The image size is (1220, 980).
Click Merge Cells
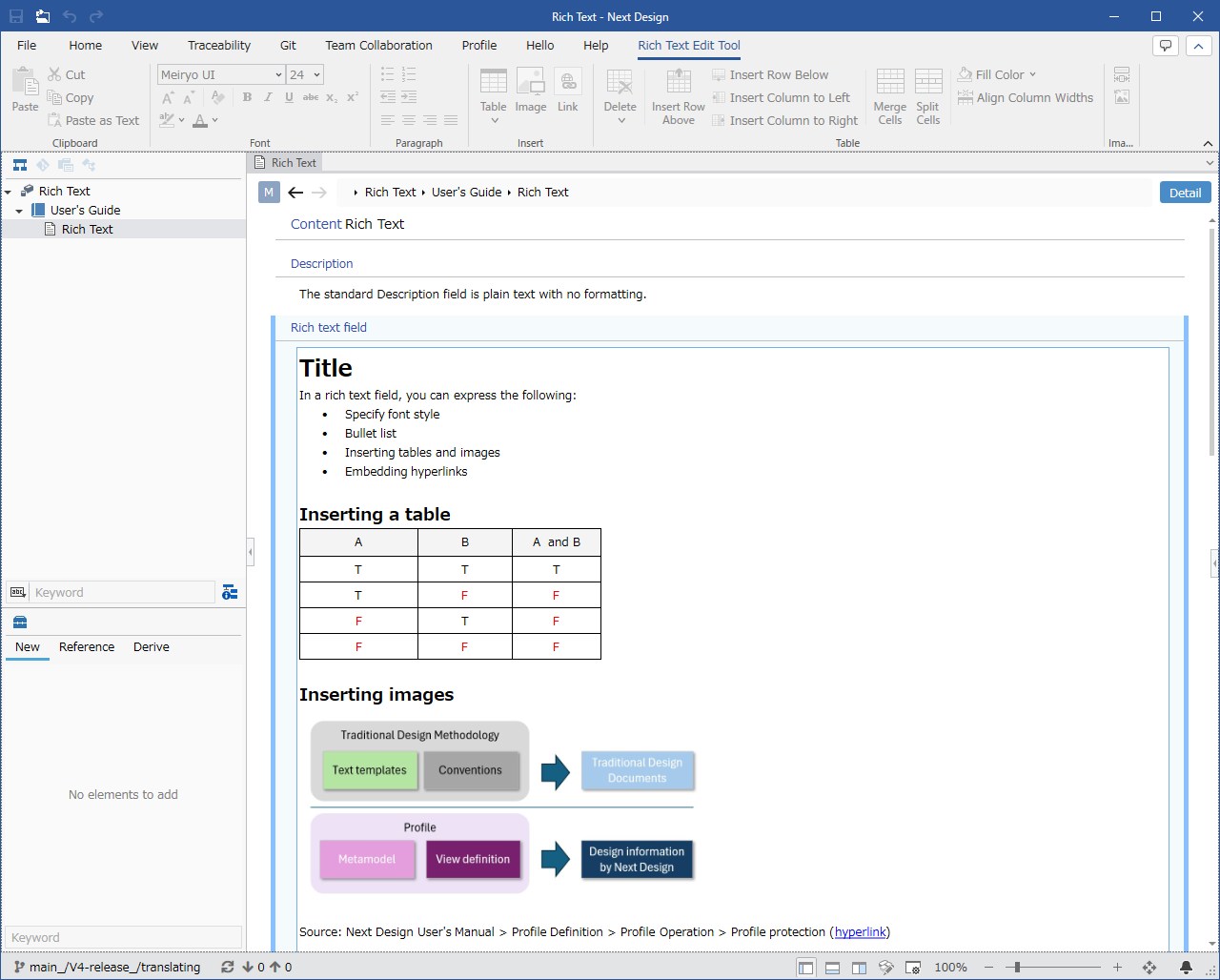click(x=890, y=96)
